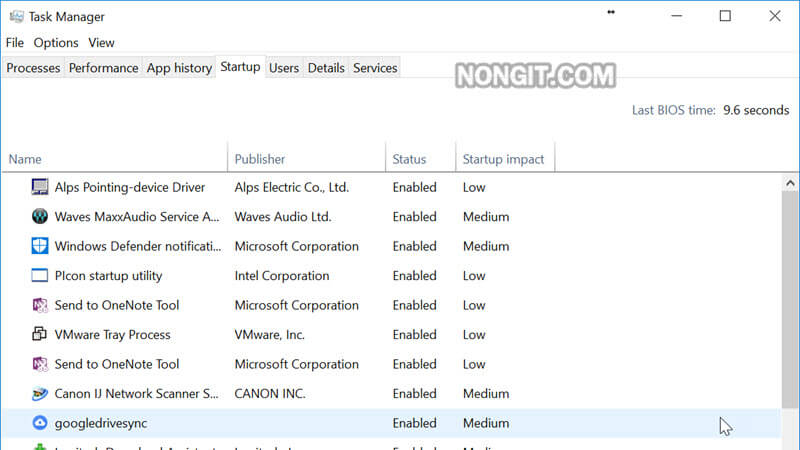
Task: Switch to the Details tab
Action: 326,68
